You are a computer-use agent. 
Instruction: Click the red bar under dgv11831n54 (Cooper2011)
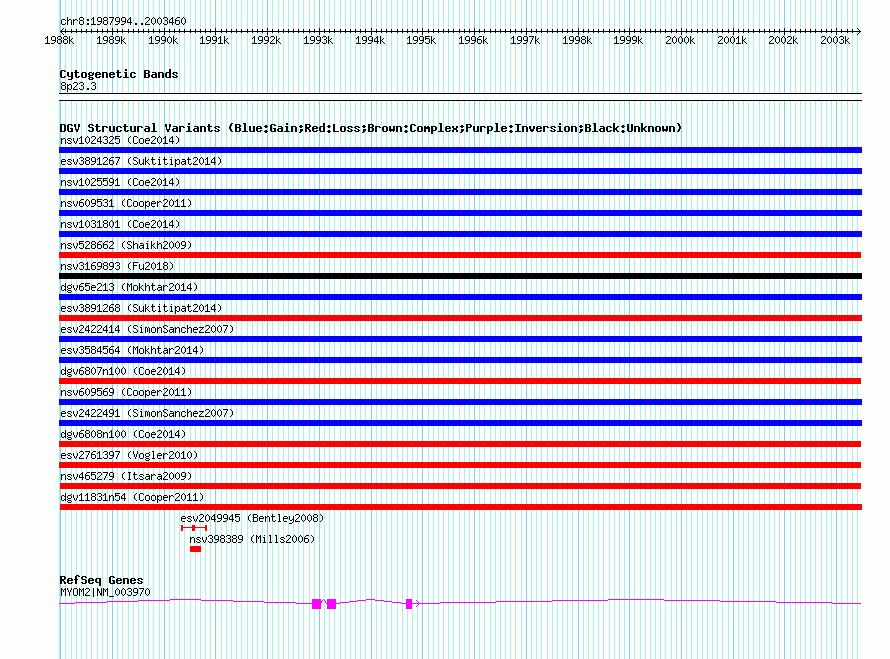point(460,507)
